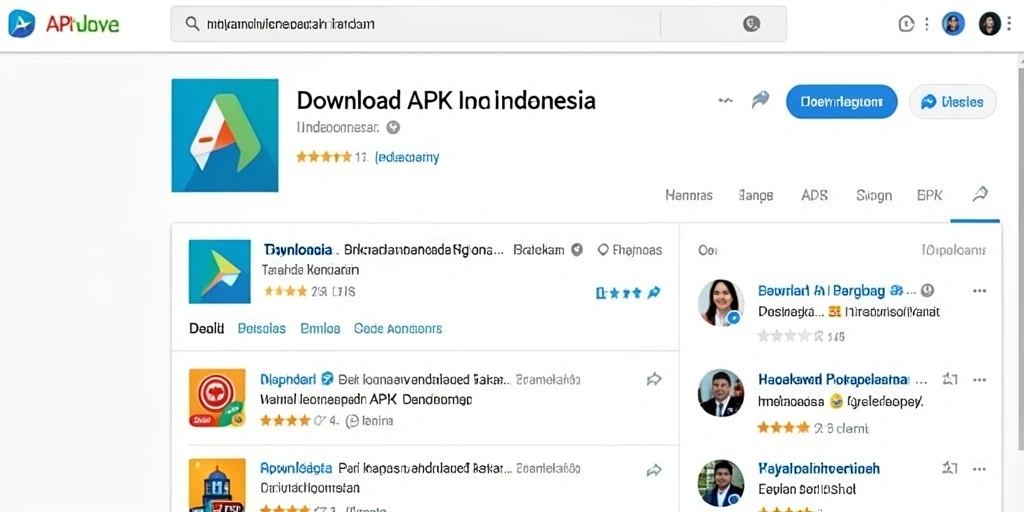Click the verified badge beside Batekam

click(x=577, y=249)
